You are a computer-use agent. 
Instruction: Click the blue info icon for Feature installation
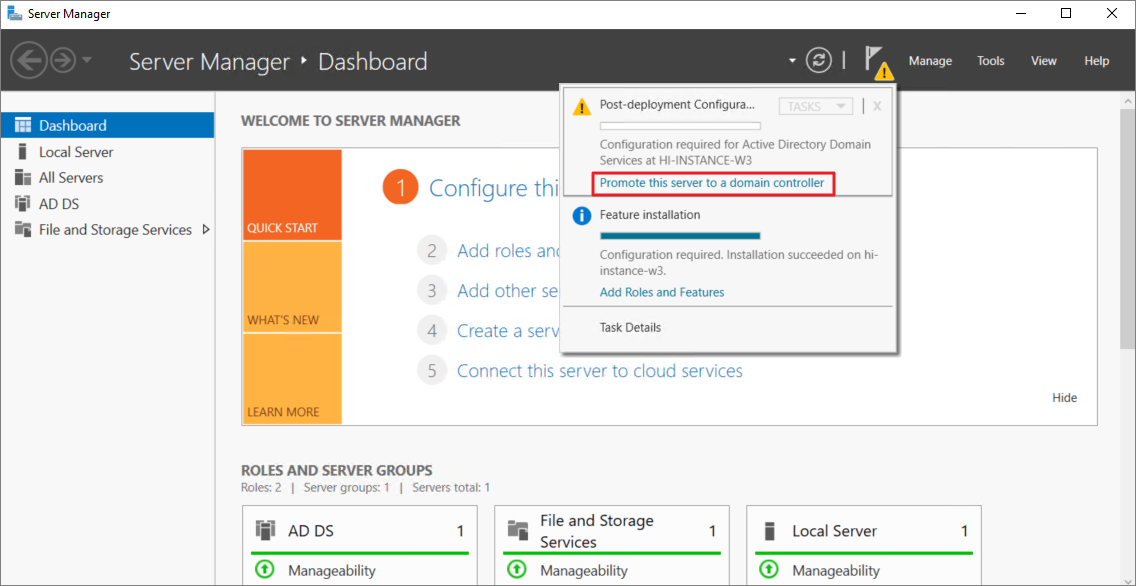[x=582, y=217]
